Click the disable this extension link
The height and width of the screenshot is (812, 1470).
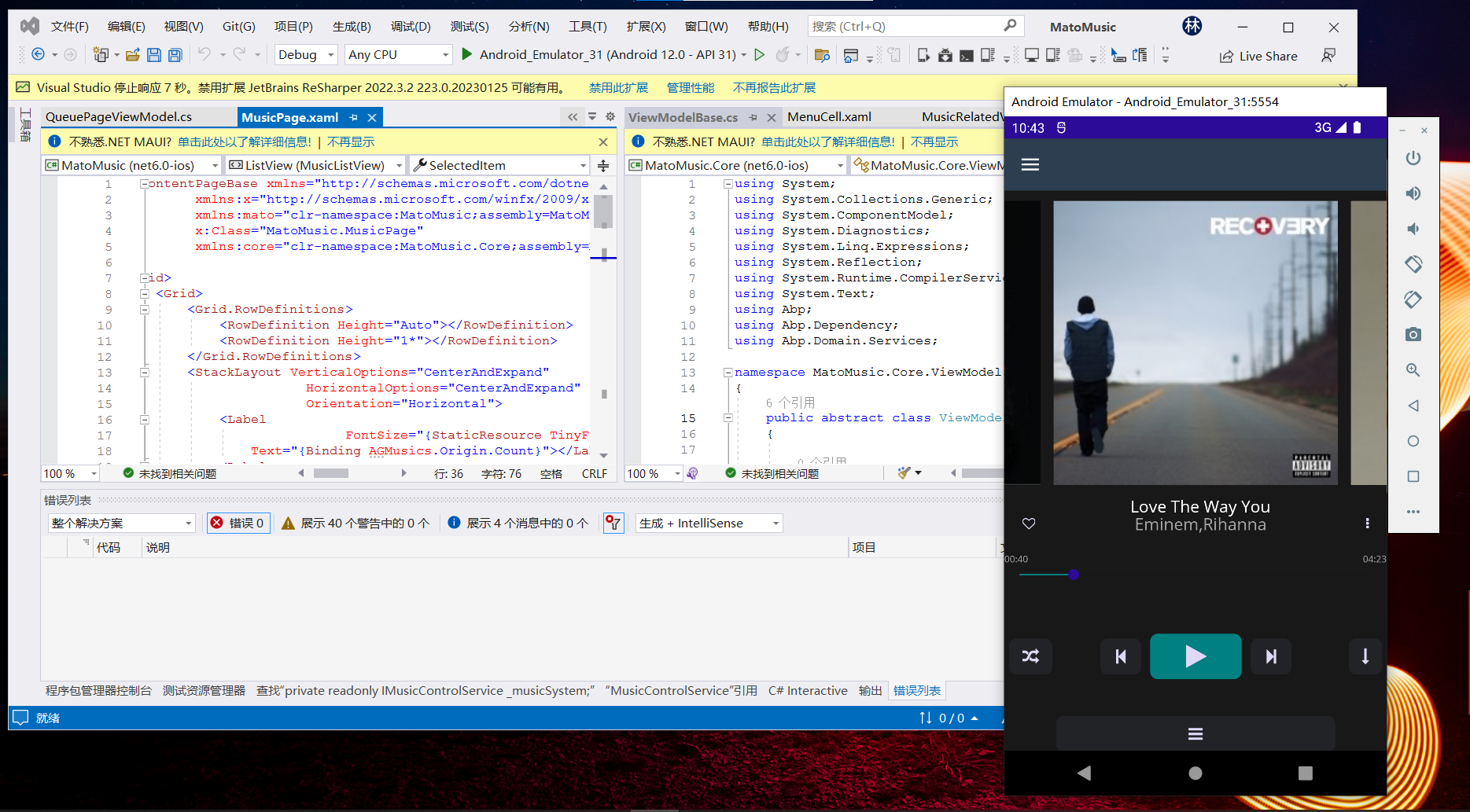[618, 88]
